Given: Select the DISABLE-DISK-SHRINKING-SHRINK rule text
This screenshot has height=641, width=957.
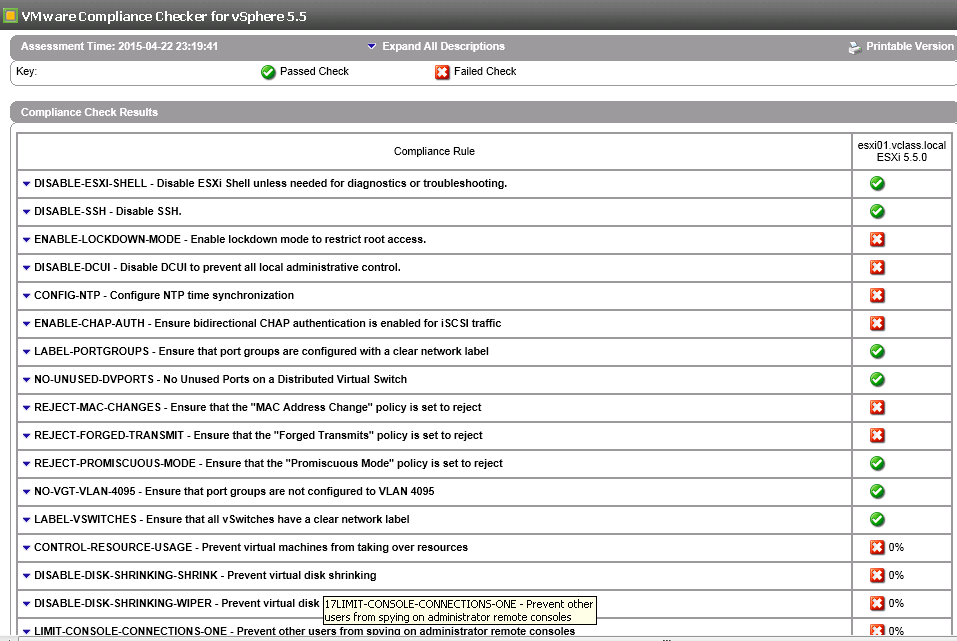Looking at the screenshot, I should point(205,576).
